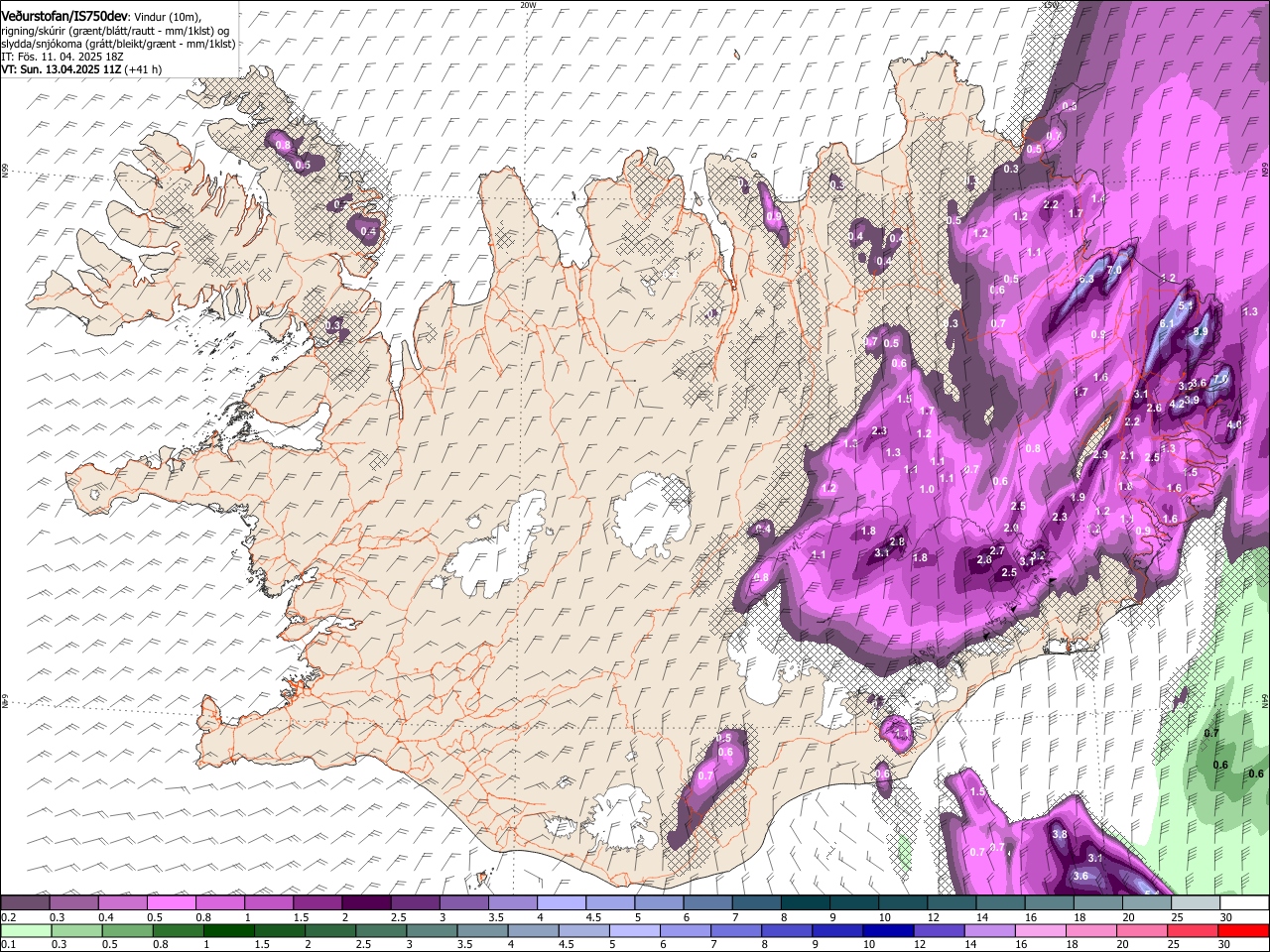This screenshot has height=952, width=1270.
Task: Click the '(+41 h)' forecast offset text
Action: pyautogui.click(x=143, y=69)
